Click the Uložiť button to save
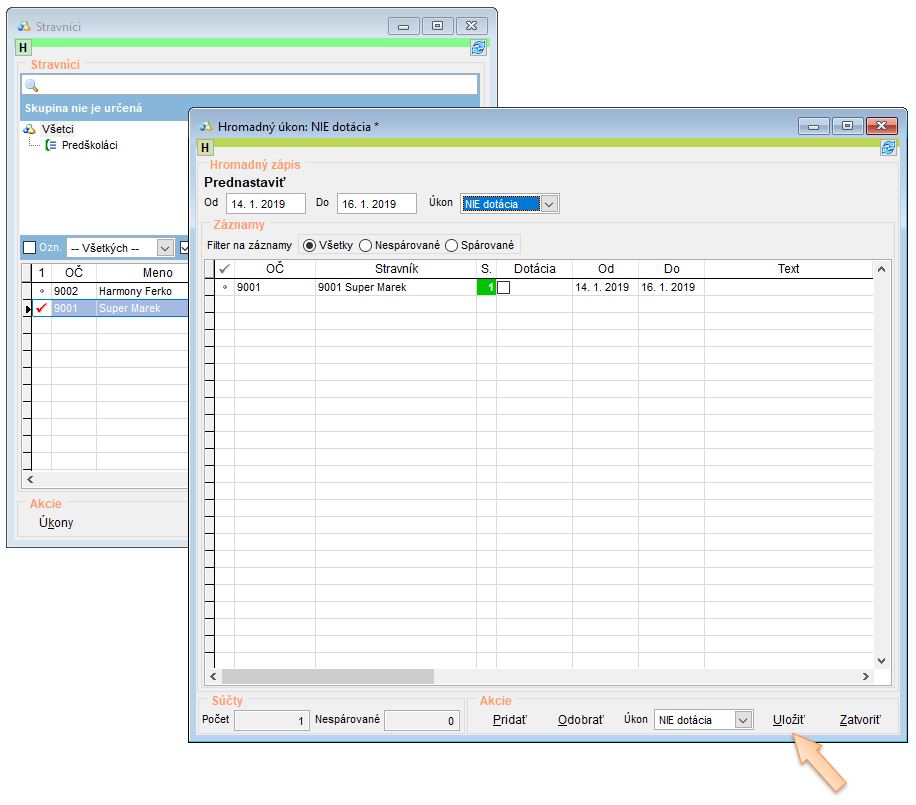916x805 pixels. pos(788,720)
